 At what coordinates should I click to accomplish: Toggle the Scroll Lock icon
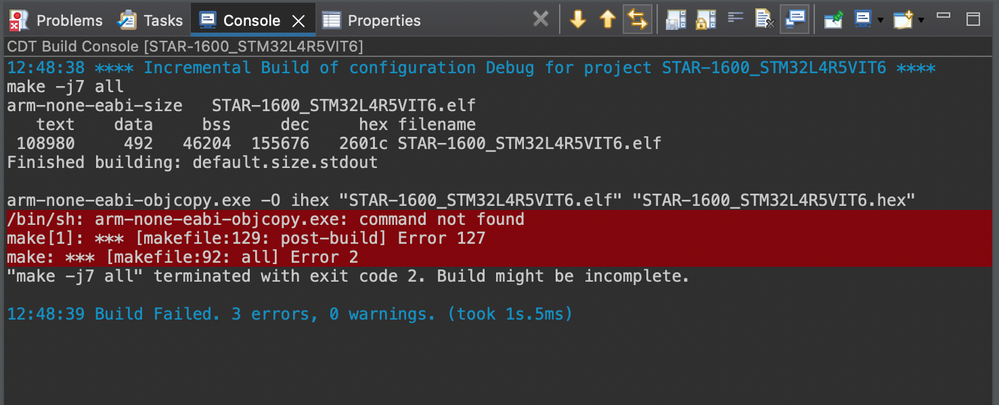pyautogui.click(x=705, y=20)
